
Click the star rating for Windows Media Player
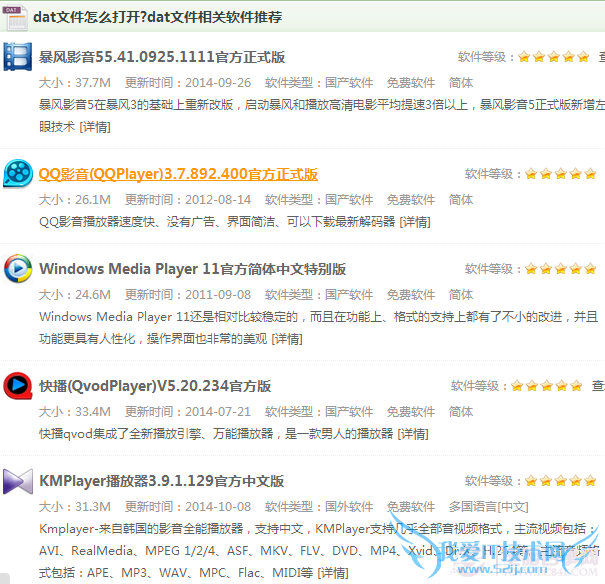coord(561,269)
